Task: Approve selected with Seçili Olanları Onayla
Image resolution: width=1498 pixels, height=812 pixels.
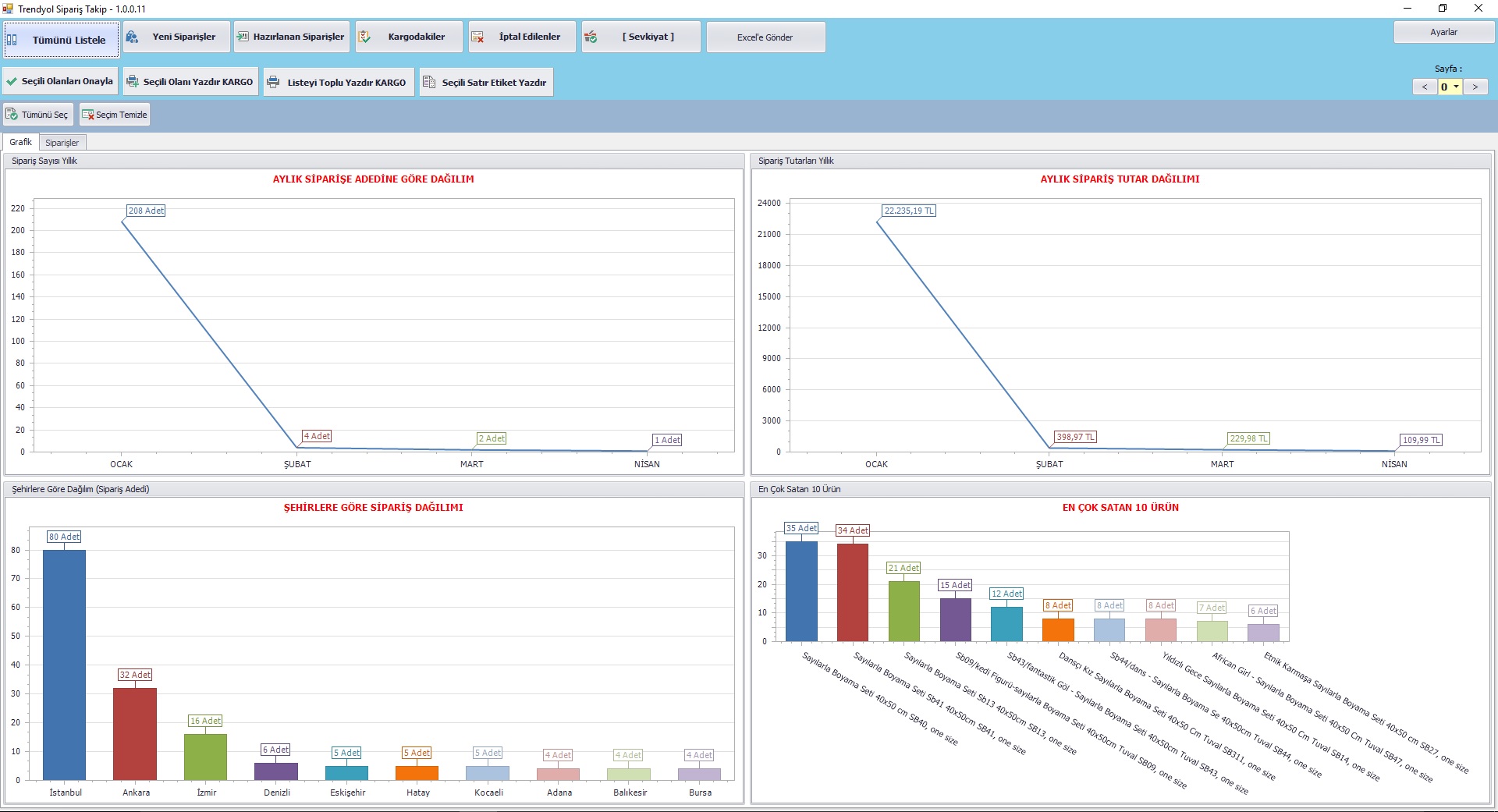Action: click(x=60, y=81)
